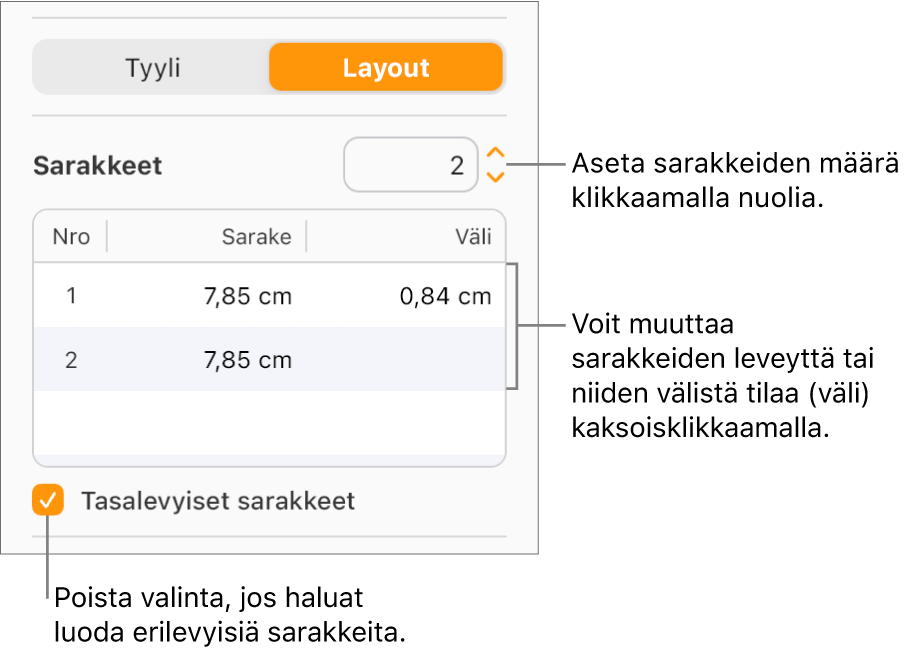Click the 7,85 cm width value for column 1
The width and height of the screenshot is (912, 657).
click(x=247, y=296)
